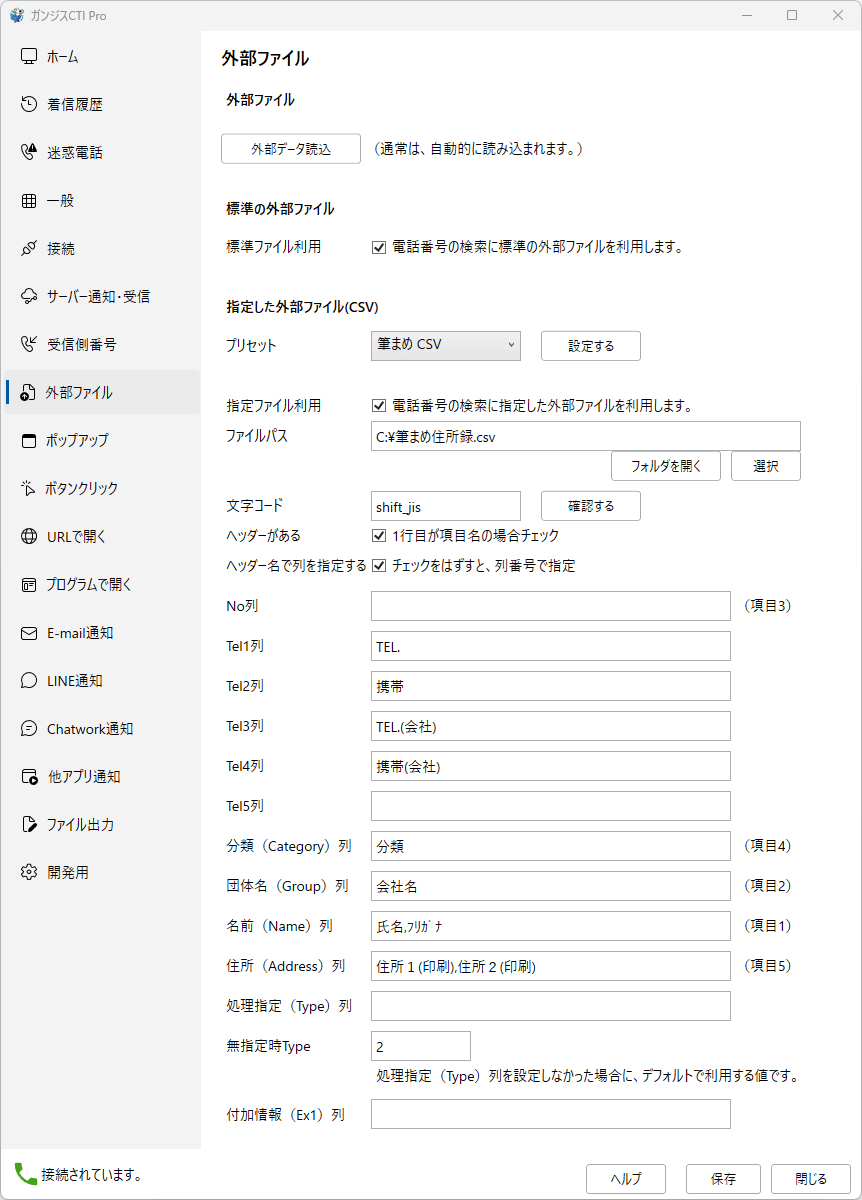The height and width of the screenshot is (1200, 862).
Task: Click the 無指定時Type field with value 2
Action: 421,1046
